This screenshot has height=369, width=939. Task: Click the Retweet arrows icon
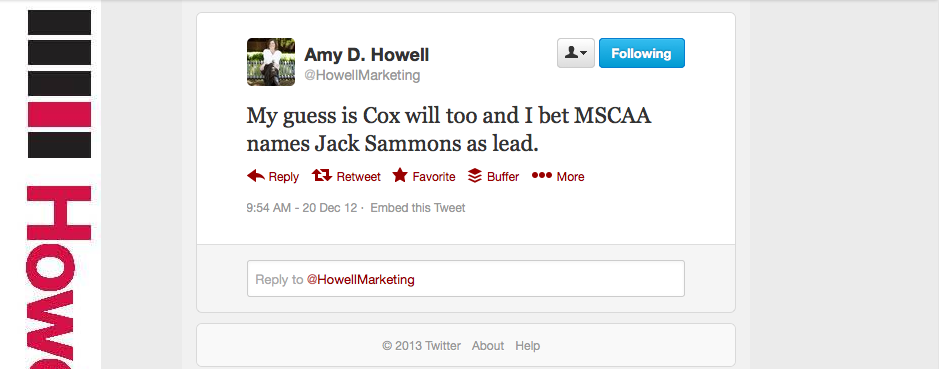[322, 176]
